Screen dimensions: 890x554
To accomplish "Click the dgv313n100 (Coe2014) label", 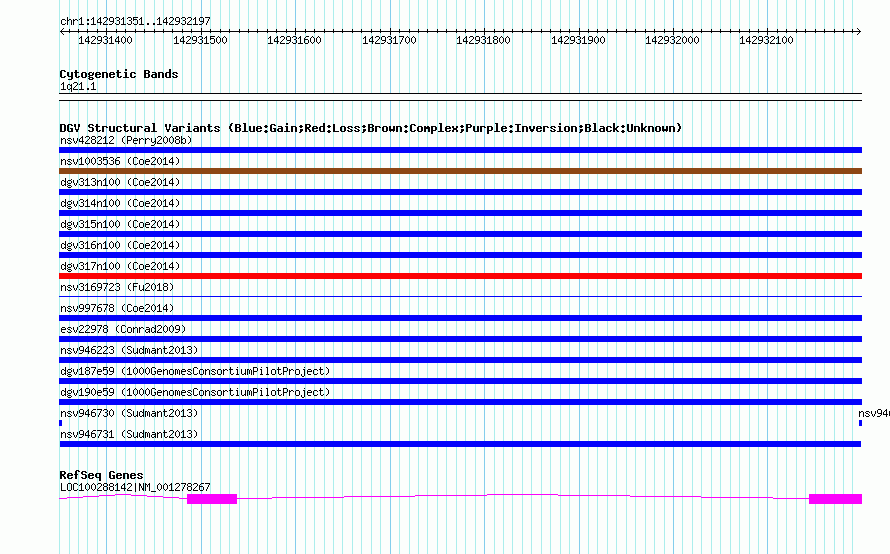I will point(120,182).
